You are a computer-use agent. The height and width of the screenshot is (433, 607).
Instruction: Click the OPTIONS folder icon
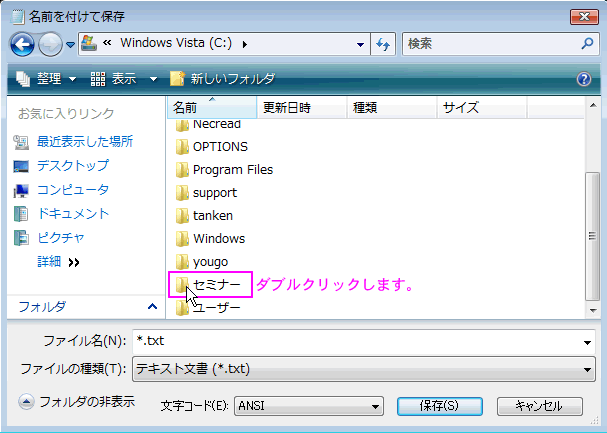[x=182, y=147]
